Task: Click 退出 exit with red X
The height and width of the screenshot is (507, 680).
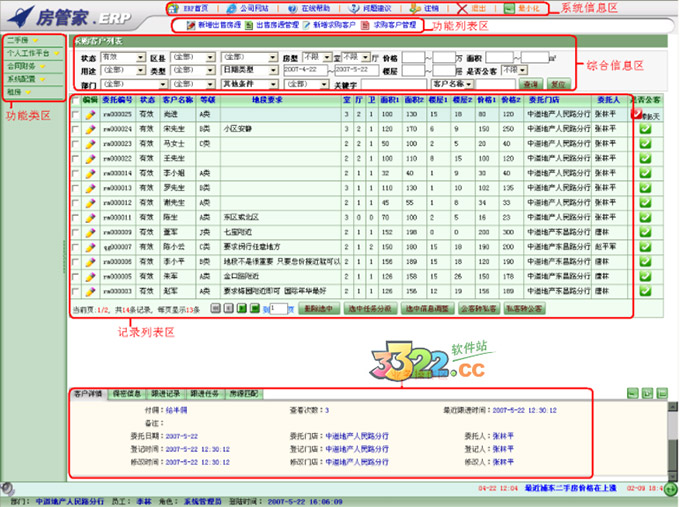Action: coord(472,8)
